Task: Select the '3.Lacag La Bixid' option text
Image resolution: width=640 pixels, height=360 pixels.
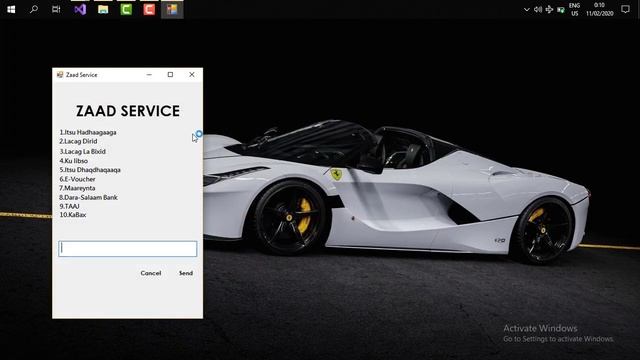Action: [82, 151]
